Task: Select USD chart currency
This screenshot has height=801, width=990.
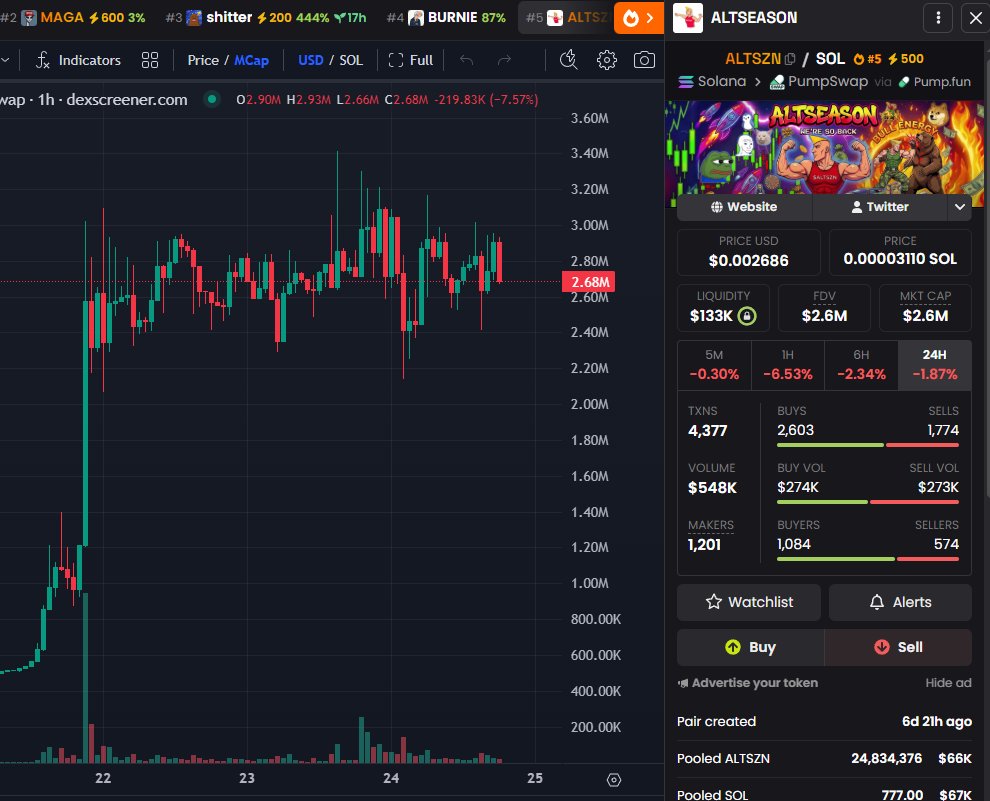Action: click(310, 61)
